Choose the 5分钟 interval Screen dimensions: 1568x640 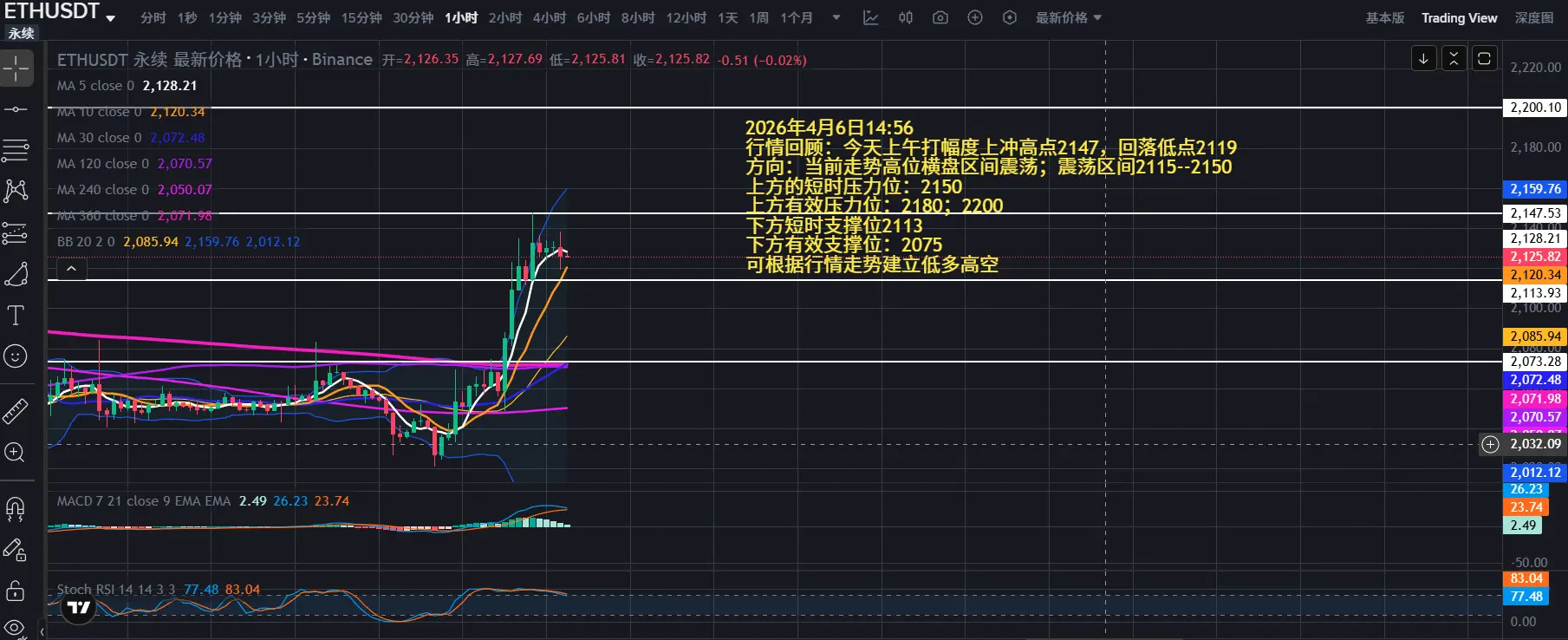313,17
